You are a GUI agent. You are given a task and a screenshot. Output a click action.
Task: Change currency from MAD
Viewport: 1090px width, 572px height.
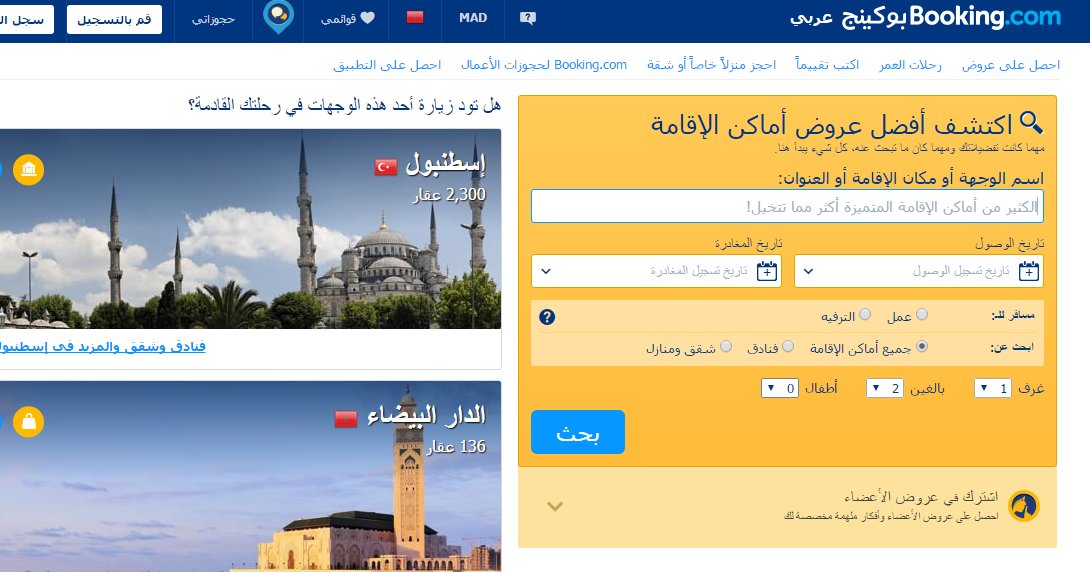click(473, 18)
